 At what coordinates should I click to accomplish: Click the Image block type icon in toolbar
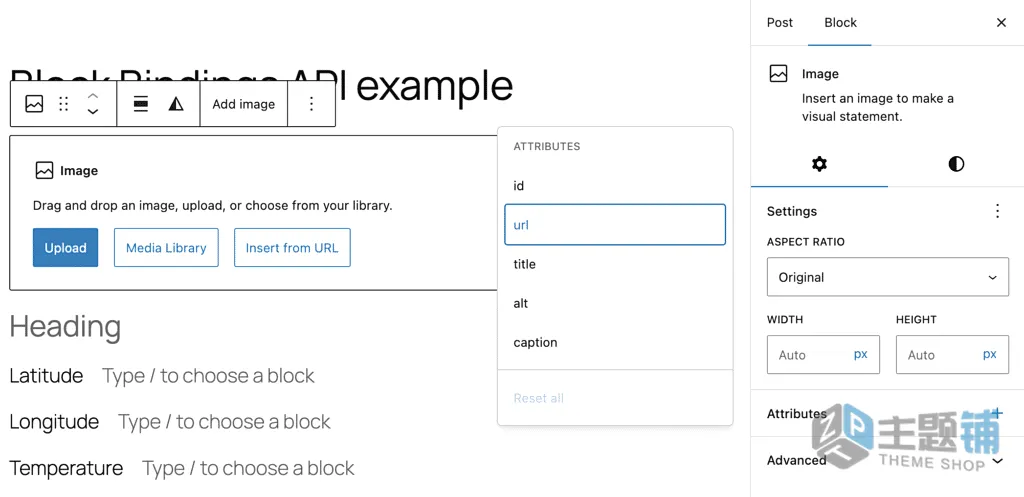point(34,104)
